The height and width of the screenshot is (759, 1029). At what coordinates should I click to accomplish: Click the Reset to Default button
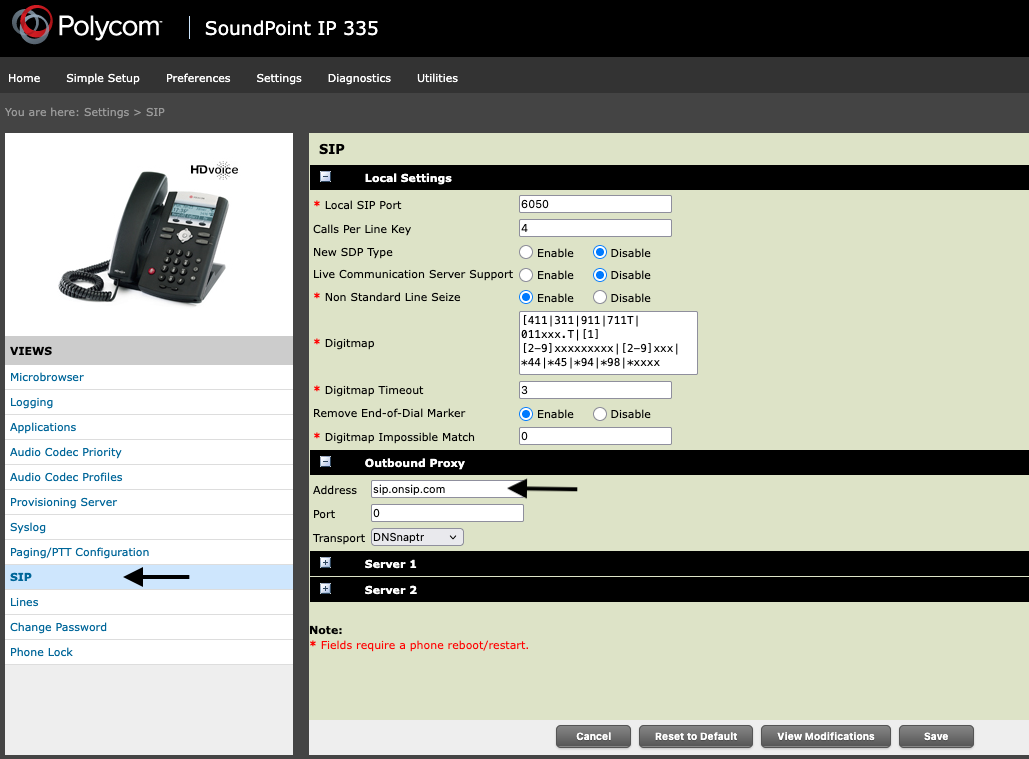(695, 736)
